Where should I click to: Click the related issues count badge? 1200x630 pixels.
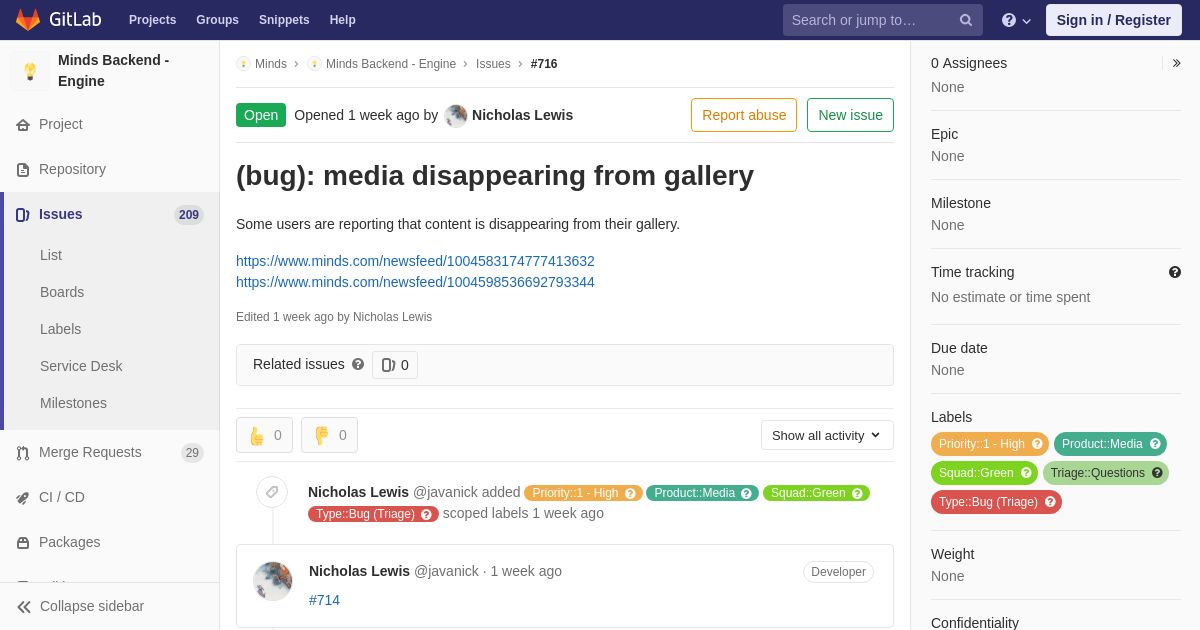[395, 365]
